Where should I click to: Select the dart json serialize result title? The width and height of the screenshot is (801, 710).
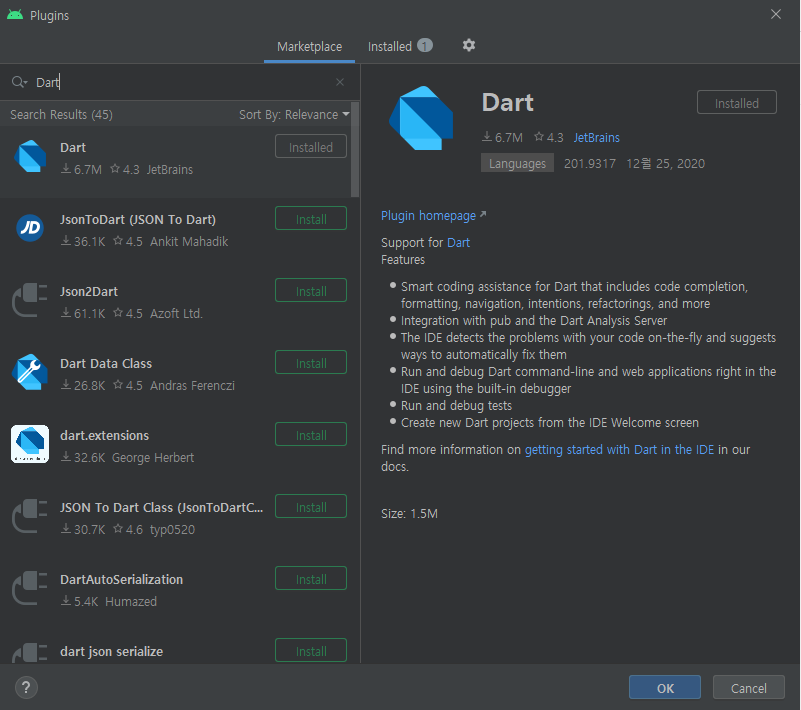pos(111,652)
